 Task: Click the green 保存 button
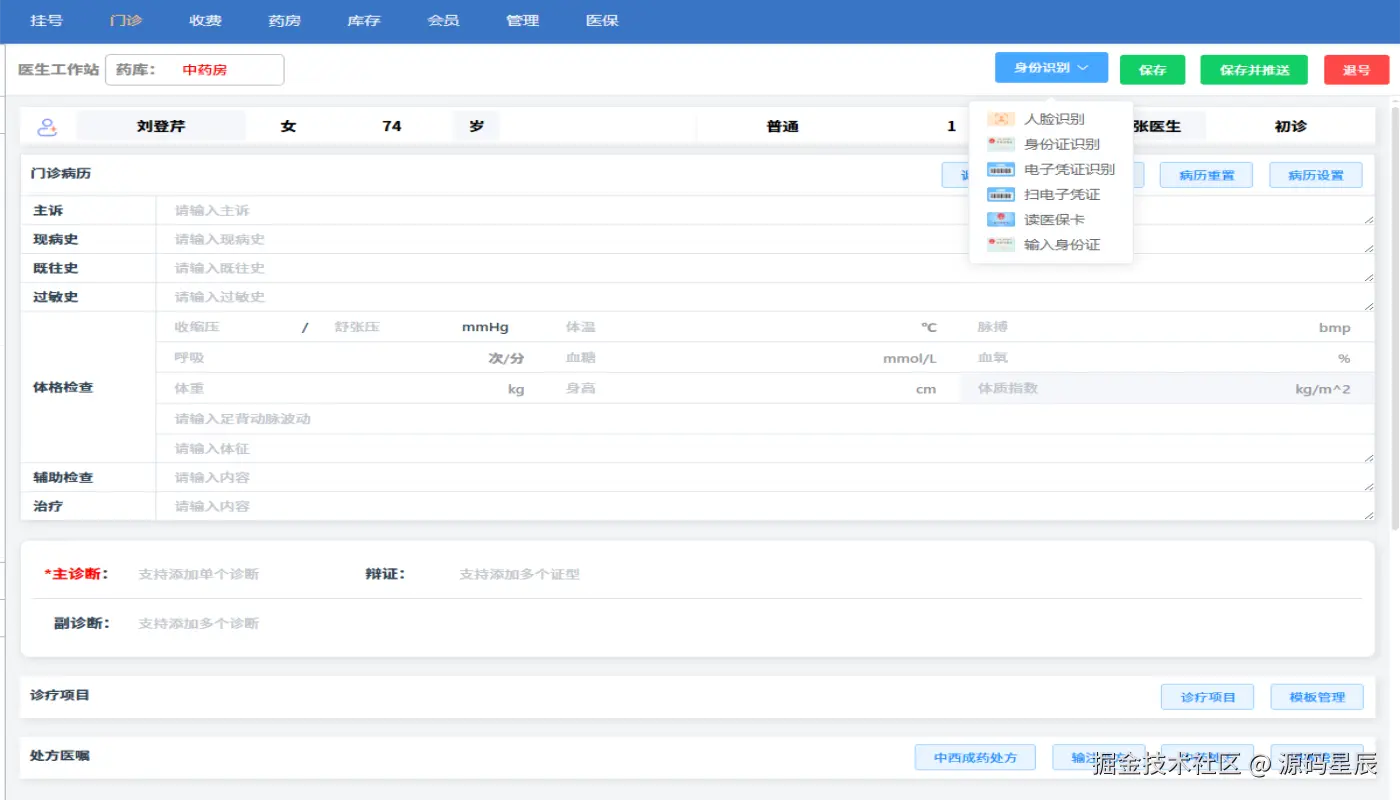pos(1153,70)
